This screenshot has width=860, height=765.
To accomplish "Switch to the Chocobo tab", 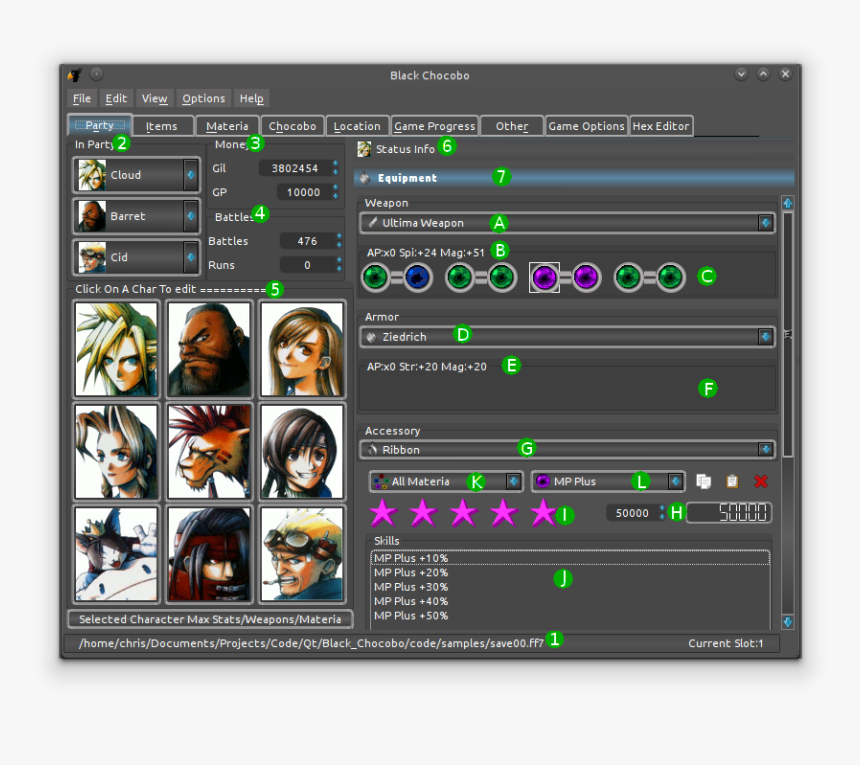I will point(292,126).
